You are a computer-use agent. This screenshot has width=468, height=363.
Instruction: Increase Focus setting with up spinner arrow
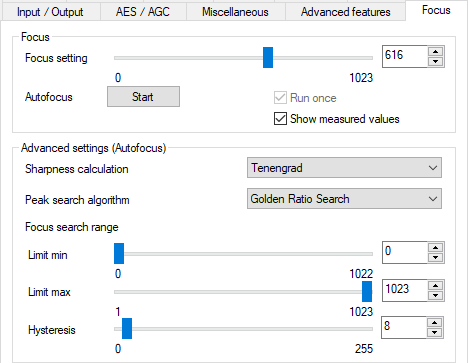(x=435, y=52)
